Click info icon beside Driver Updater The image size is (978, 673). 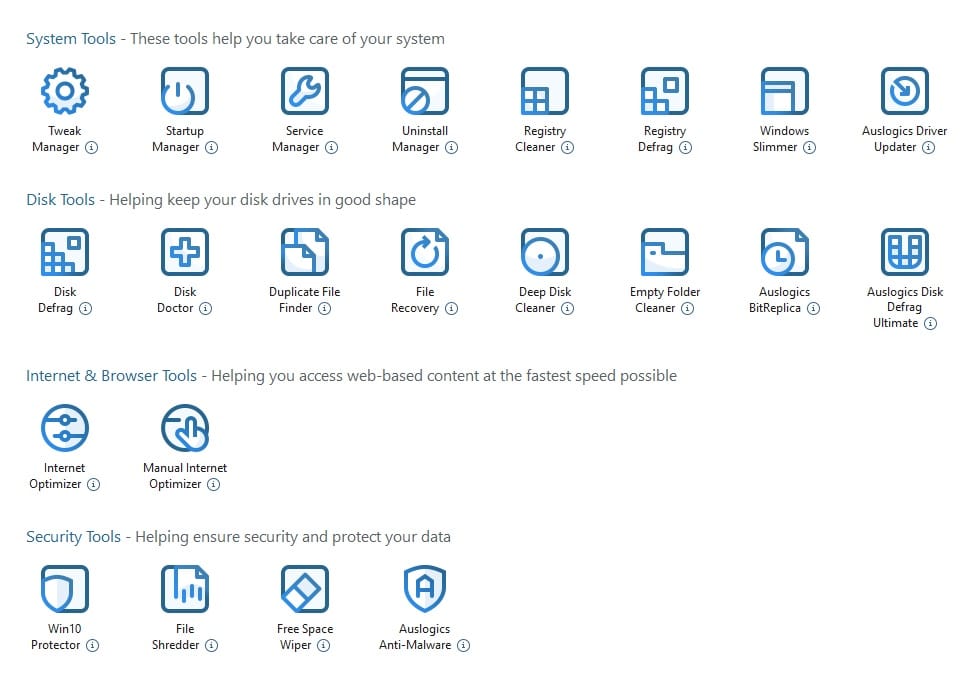(929, 147)
